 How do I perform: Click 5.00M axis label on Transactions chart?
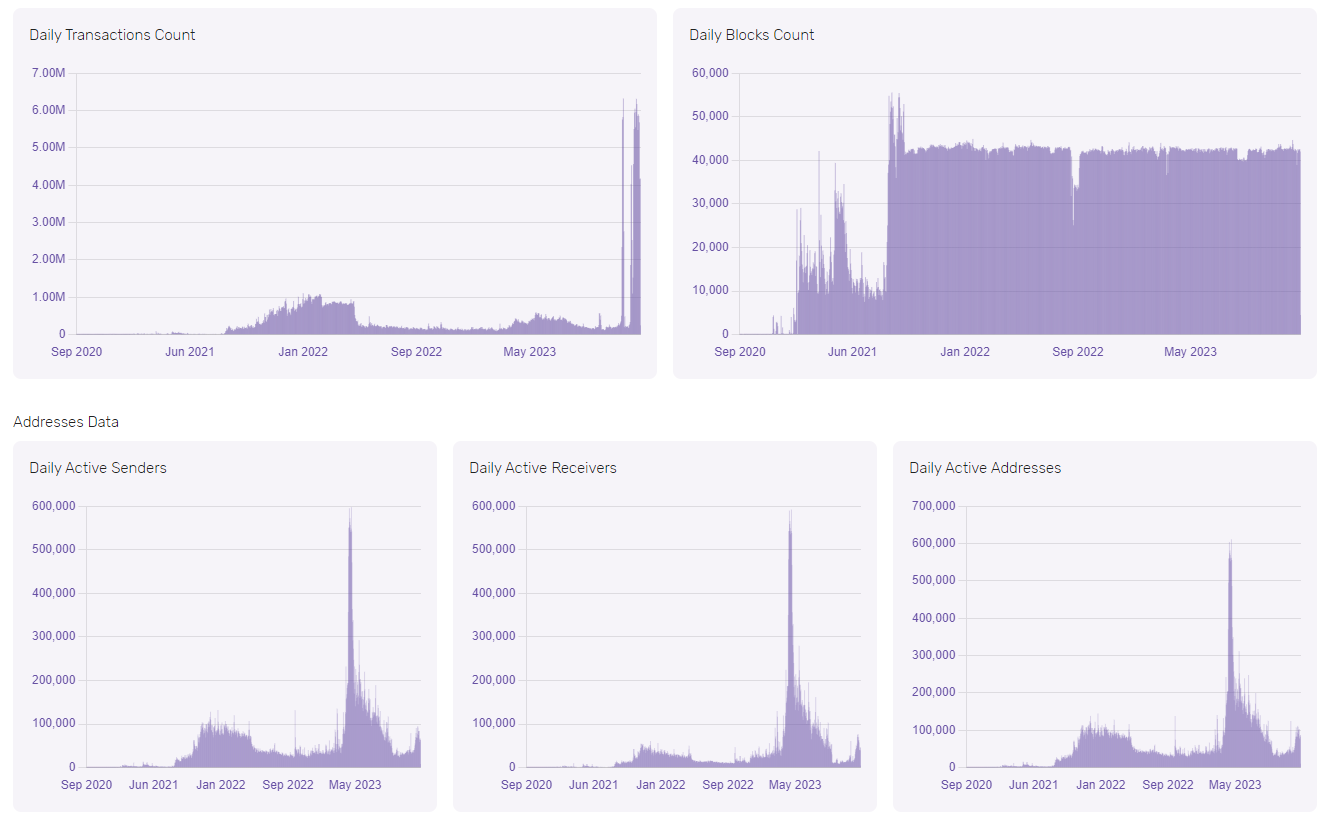coord(48,147)
